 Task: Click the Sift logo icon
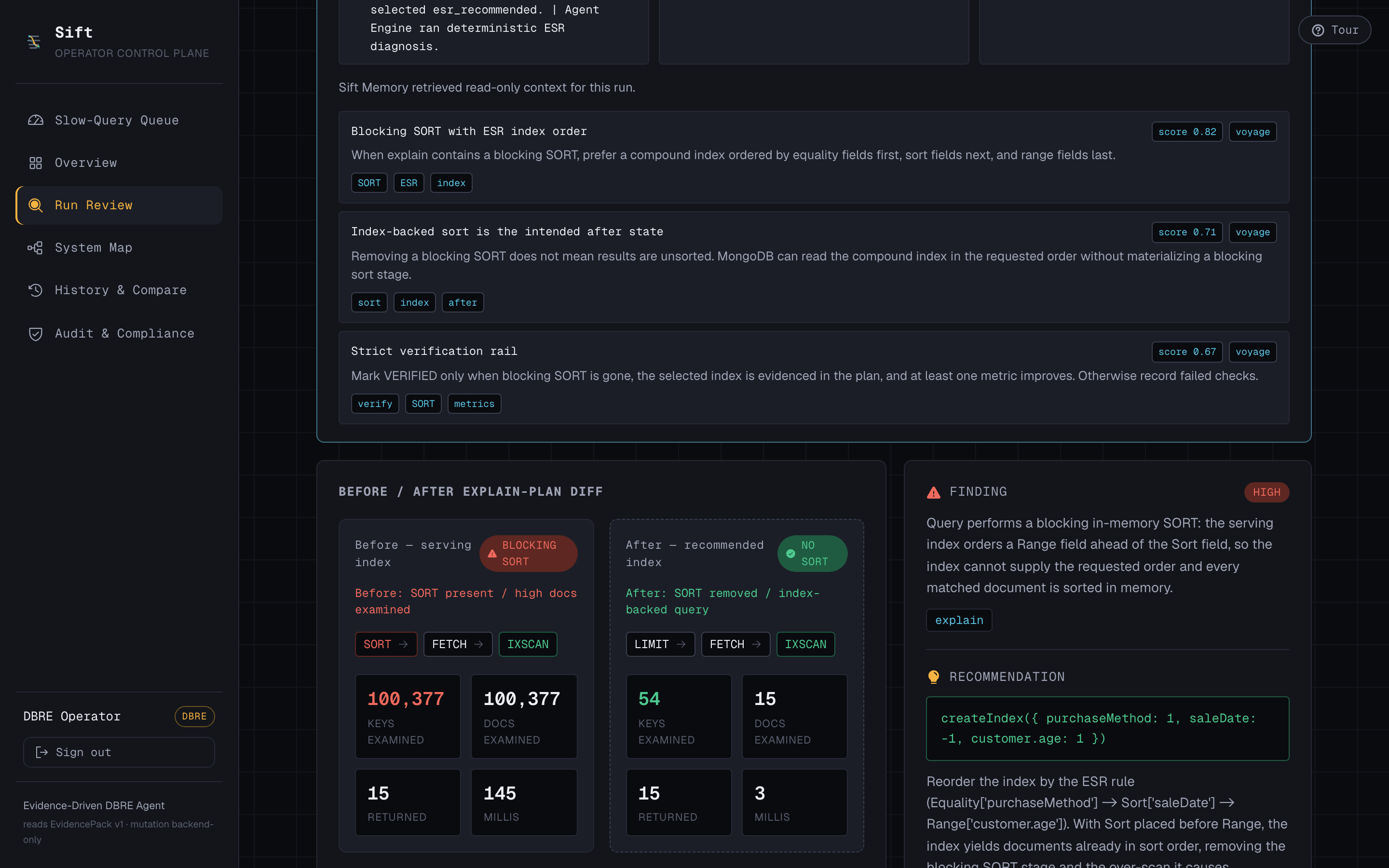point(34,41)
